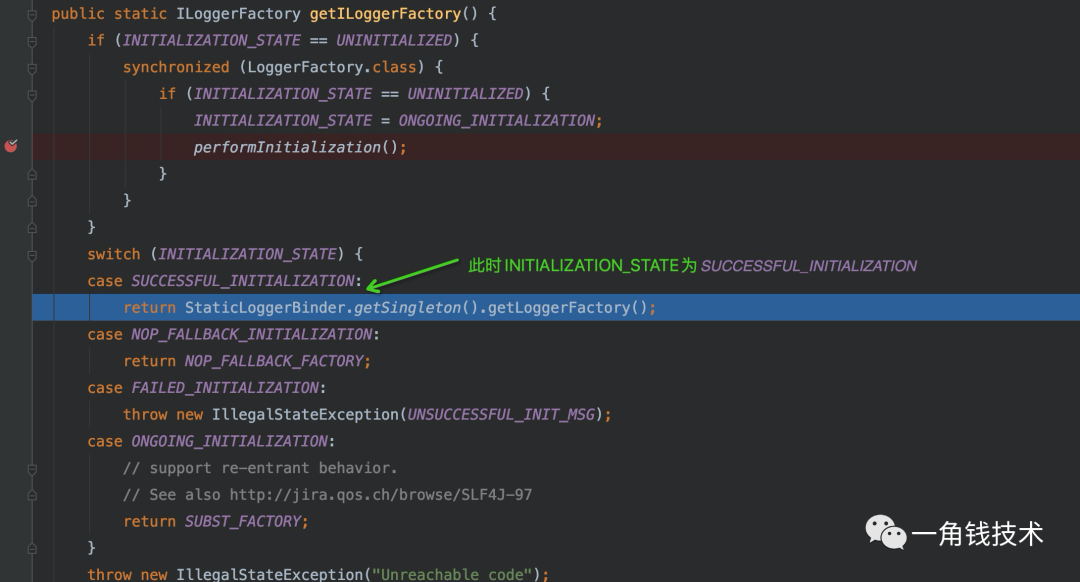Click the "Unreachable code" string literal
The width and height of the screenshot is (1080, 582).
coord(452,574)
